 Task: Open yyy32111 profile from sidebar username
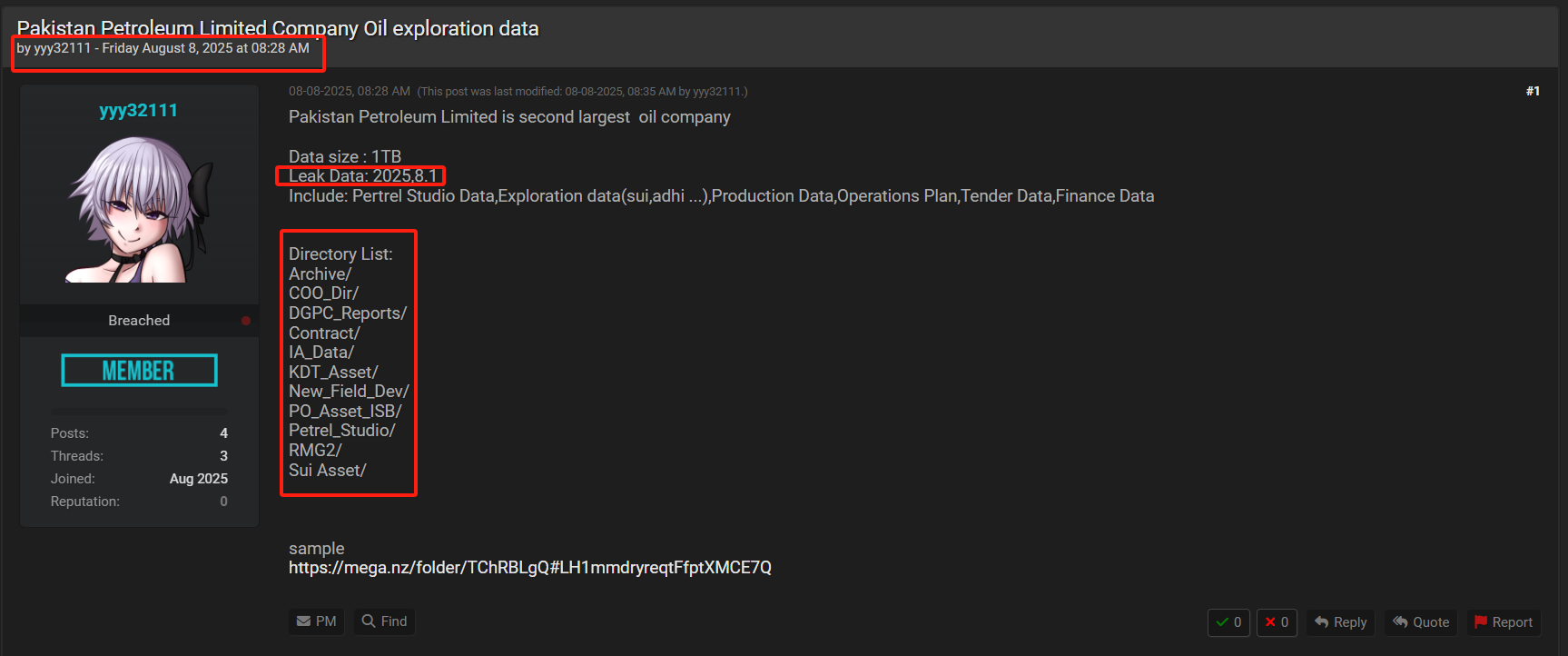coord(139,111)
